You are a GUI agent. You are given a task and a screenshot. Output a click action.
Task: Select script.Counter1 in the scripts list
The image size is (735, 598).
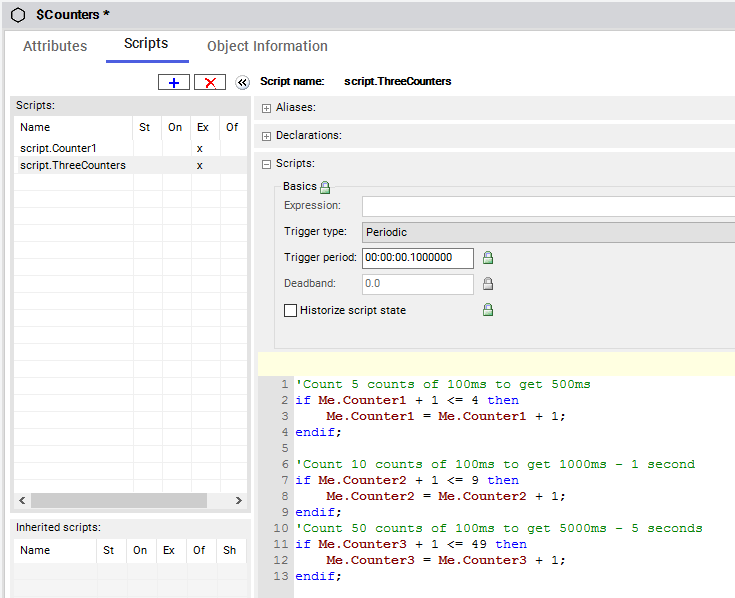coord(58,148)
